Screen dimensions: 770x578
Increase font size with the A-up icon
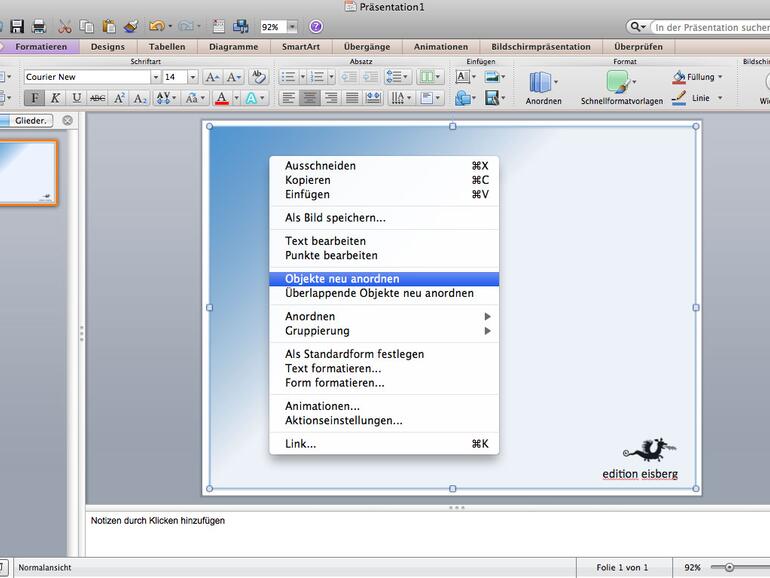pos(212,77)
